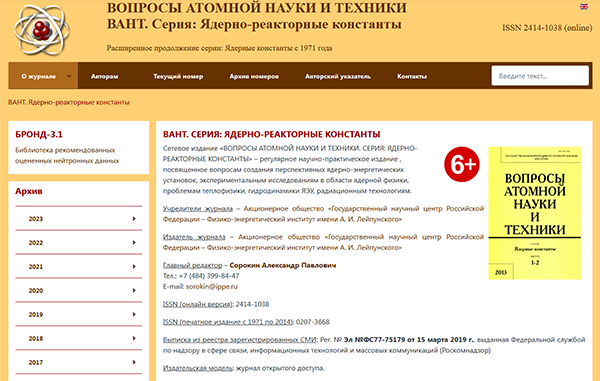The height and width of the screenshot is (381, 600).
Task: Open the Авторам menu item
Action: coord(104,76)
